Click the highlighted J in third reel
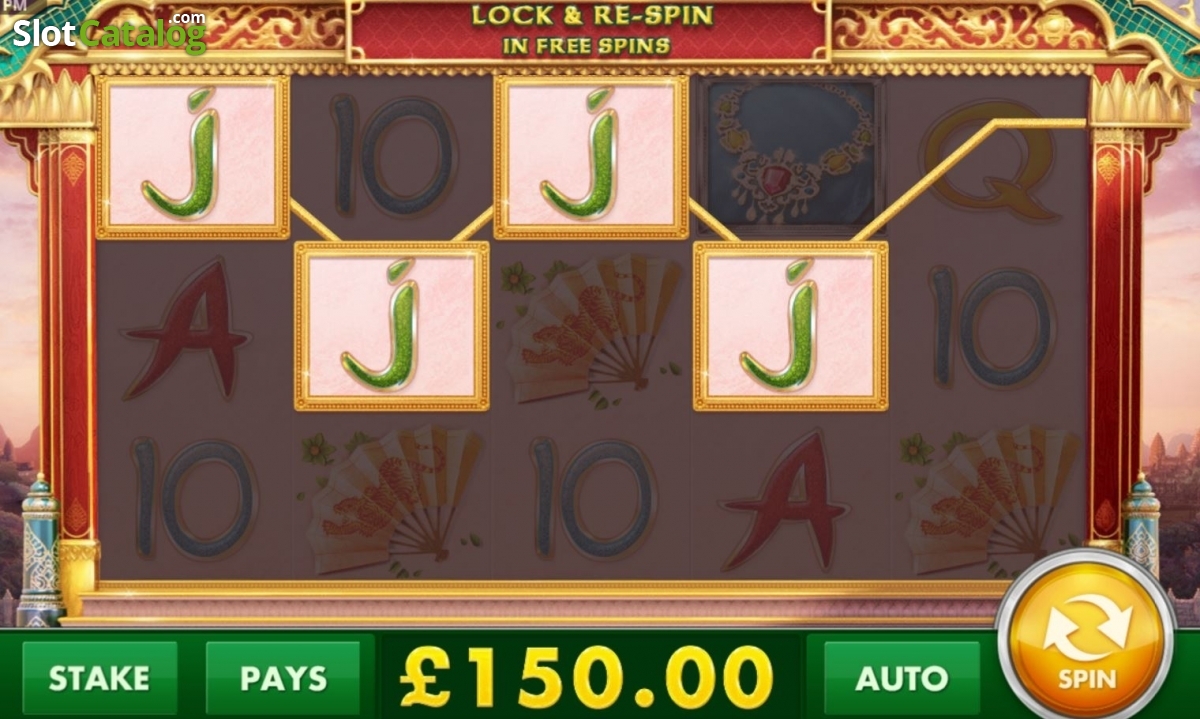1200x719 pixels. pyautogui.click(x=591, y=157)
